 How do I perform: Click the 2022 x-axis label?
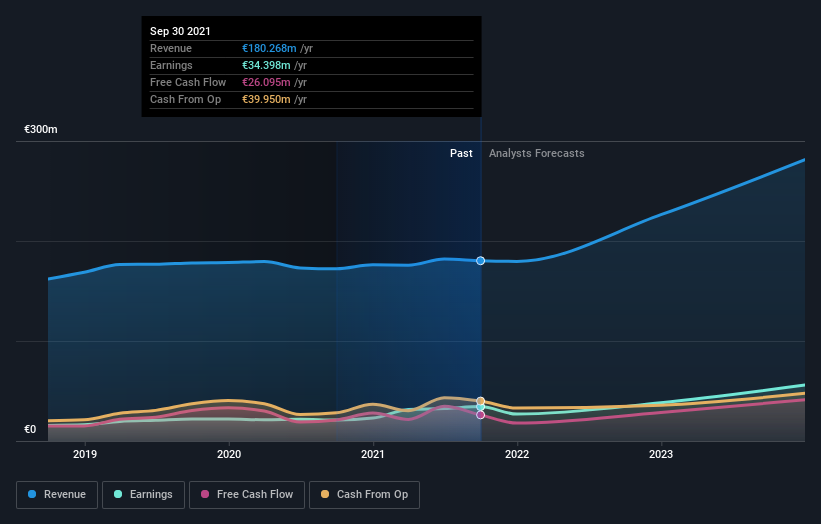tap(517, 454)
